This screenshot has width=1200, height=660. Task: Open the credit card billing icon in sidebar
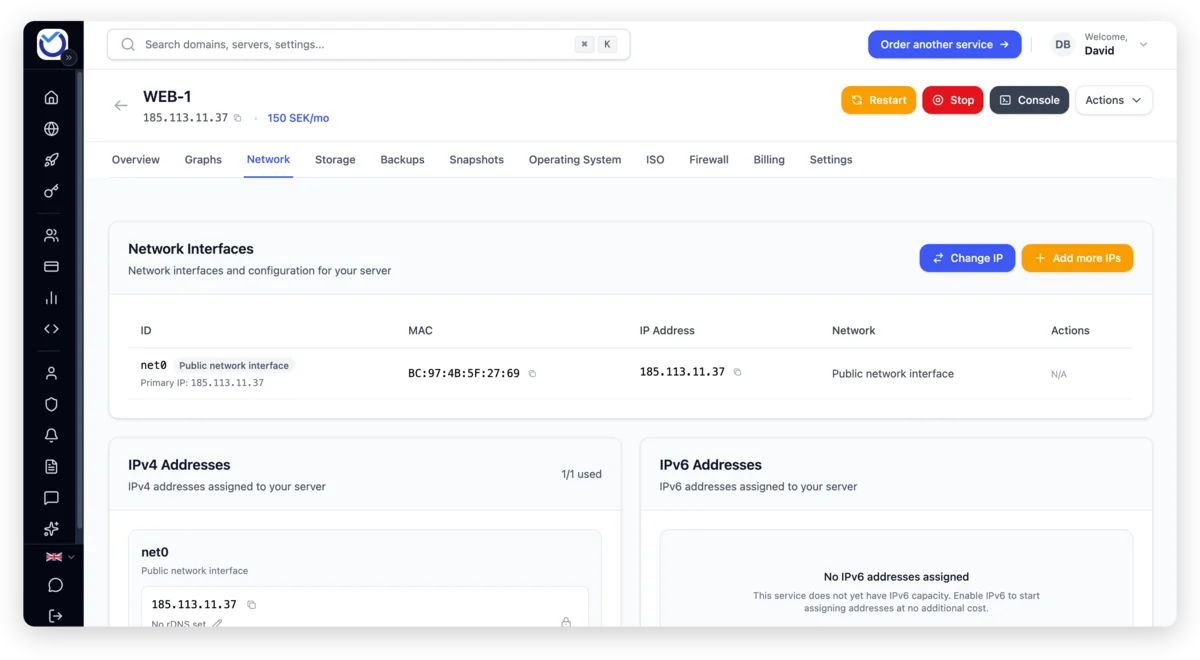(51, 267)
